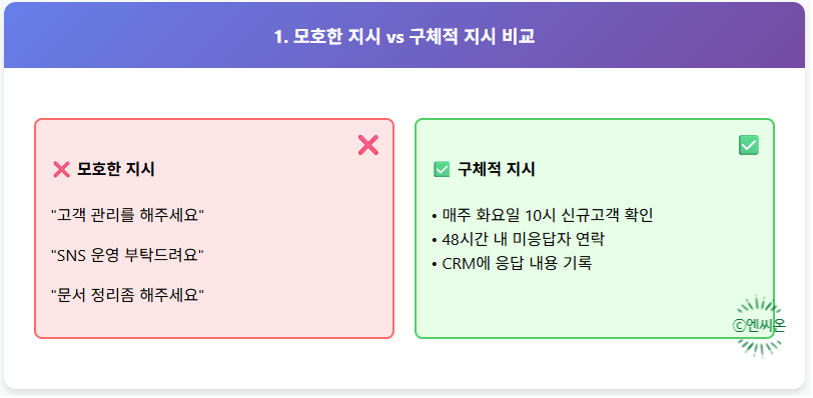
Task: Click the quote "고객 관리를 해주세요"
Action: point(128,215)
